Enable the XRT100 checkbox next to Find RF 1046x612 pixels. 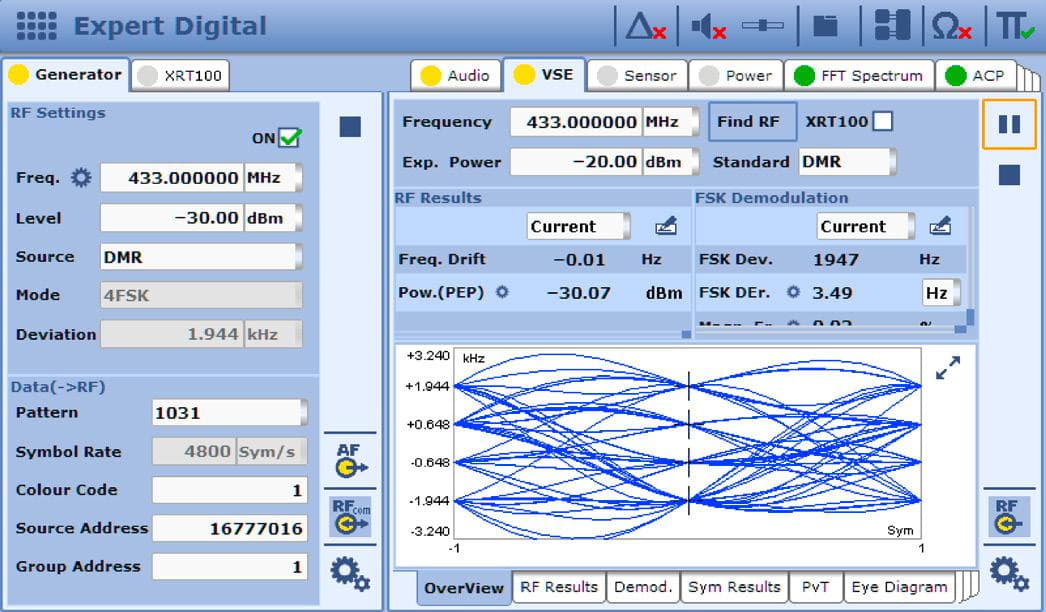point(885,122)
